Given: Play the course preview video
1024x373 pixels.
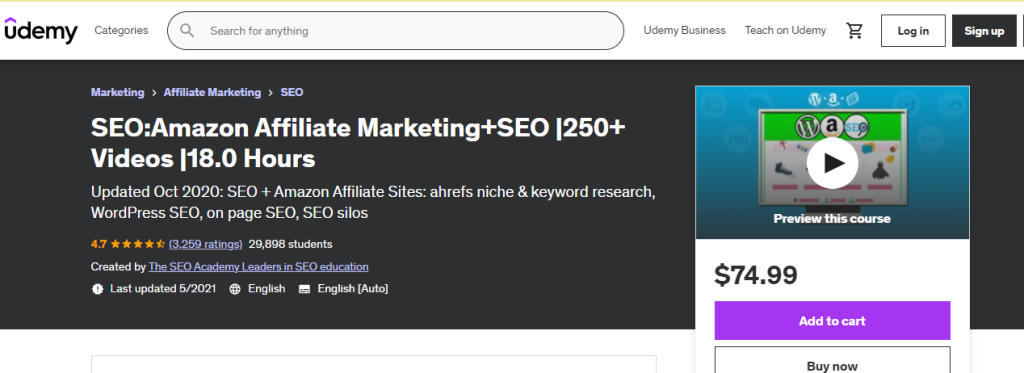Looking at the screenshot, I should tap(832, 163).
